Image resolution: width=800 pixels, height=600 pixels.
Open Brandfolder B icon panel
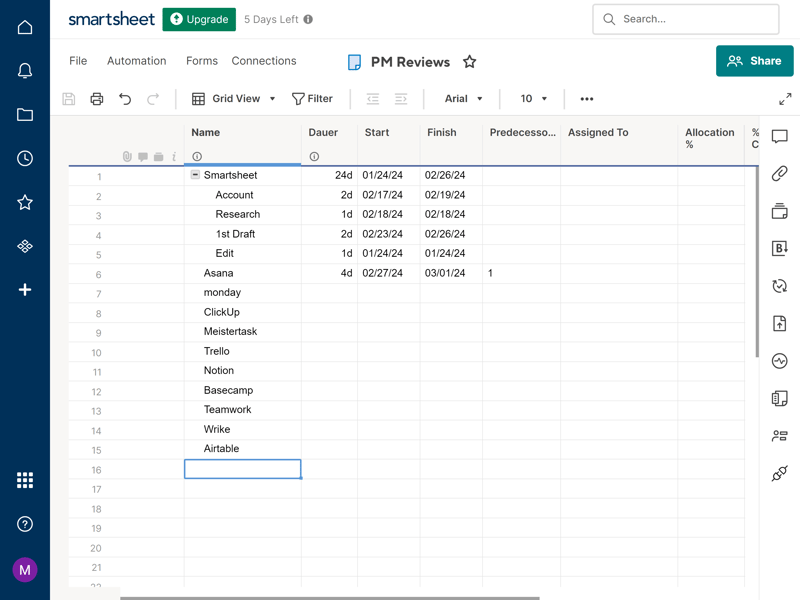pos(780,248)
